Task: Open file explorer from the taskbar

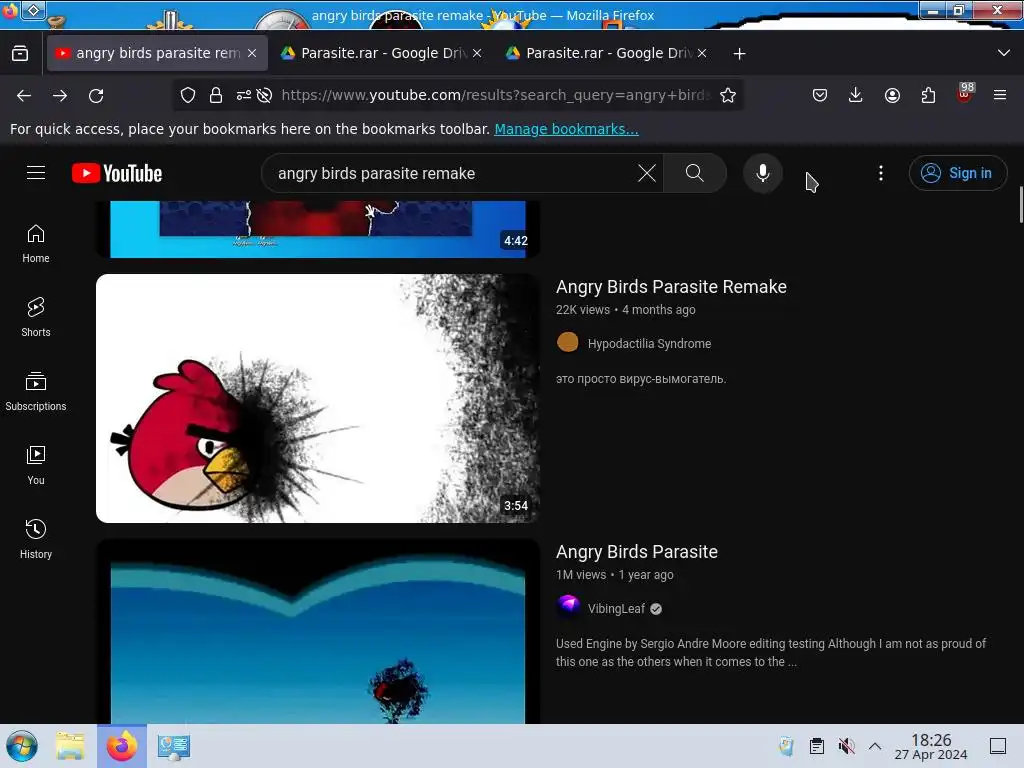Action: click(70, 746)
